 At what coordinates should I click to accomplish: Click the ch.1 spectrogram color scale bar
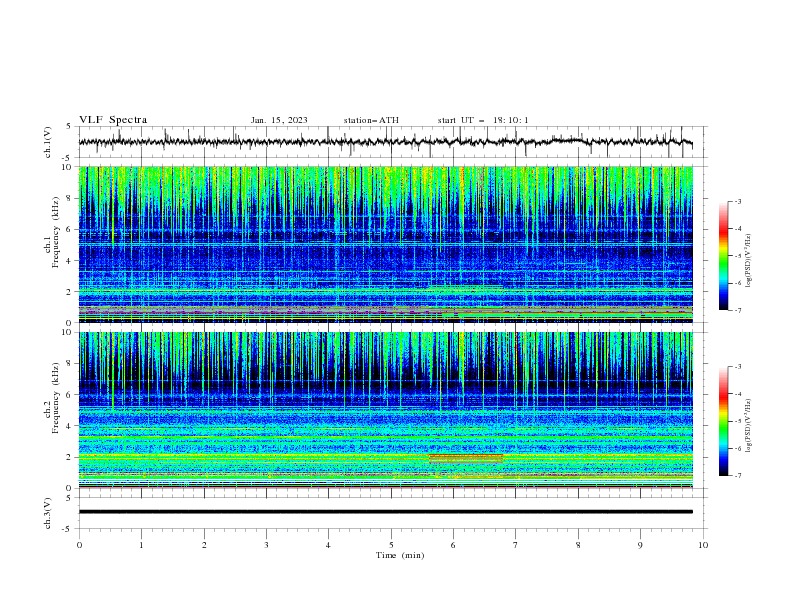coord(724,256)
